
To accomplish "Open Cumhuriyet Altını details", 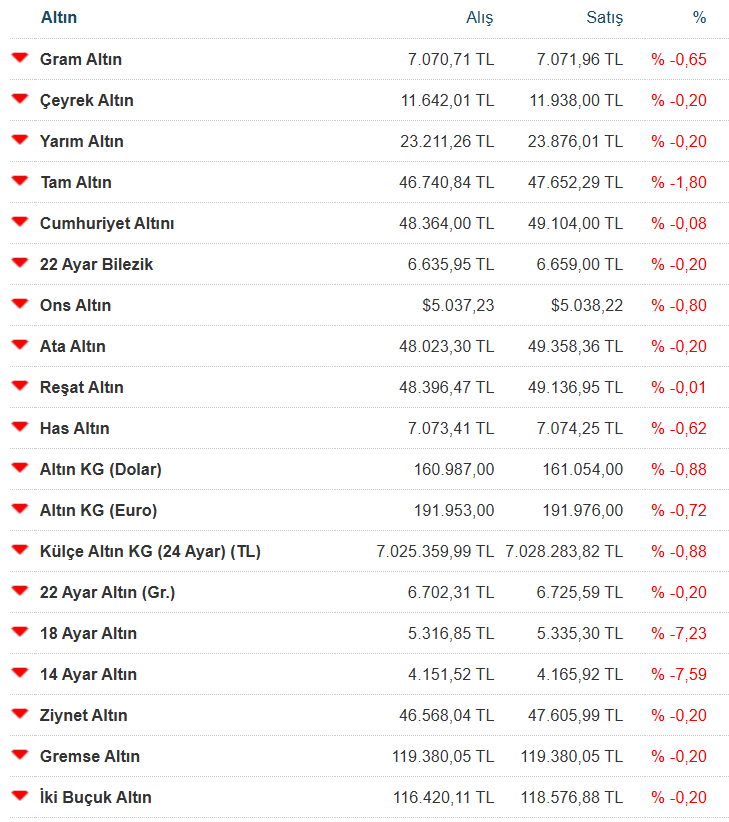I will pos(107,223).
